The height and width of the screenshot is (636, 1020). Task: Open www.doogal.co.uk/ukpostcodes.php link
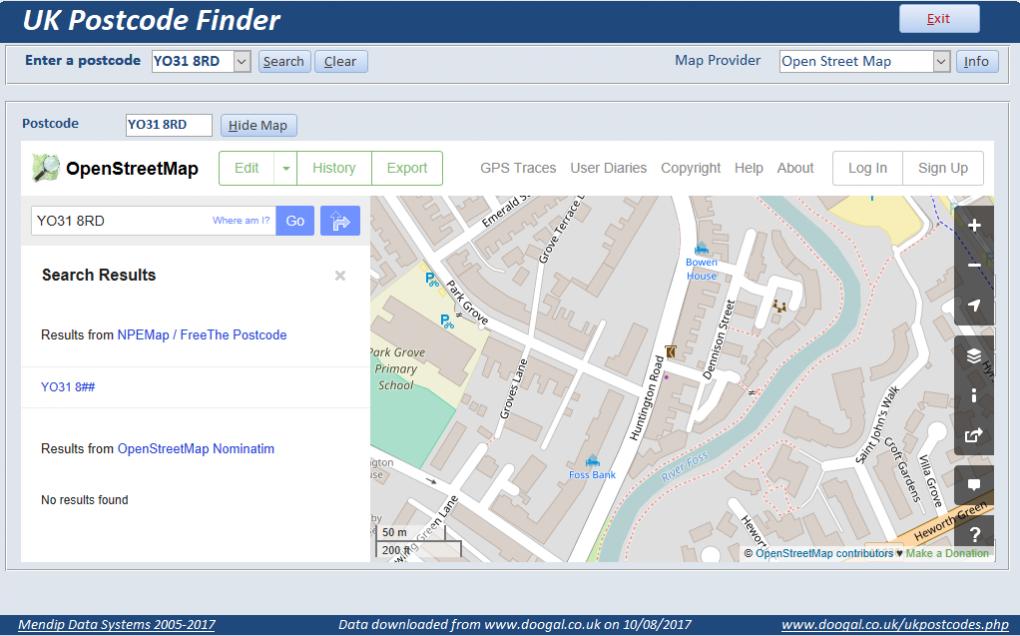click(x=894, y=625)
